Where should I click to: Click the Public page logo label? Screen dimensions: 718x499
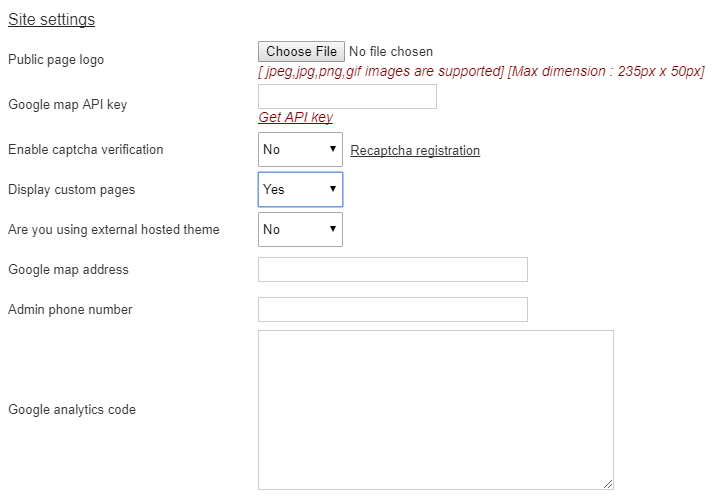[x=56, y=60]
